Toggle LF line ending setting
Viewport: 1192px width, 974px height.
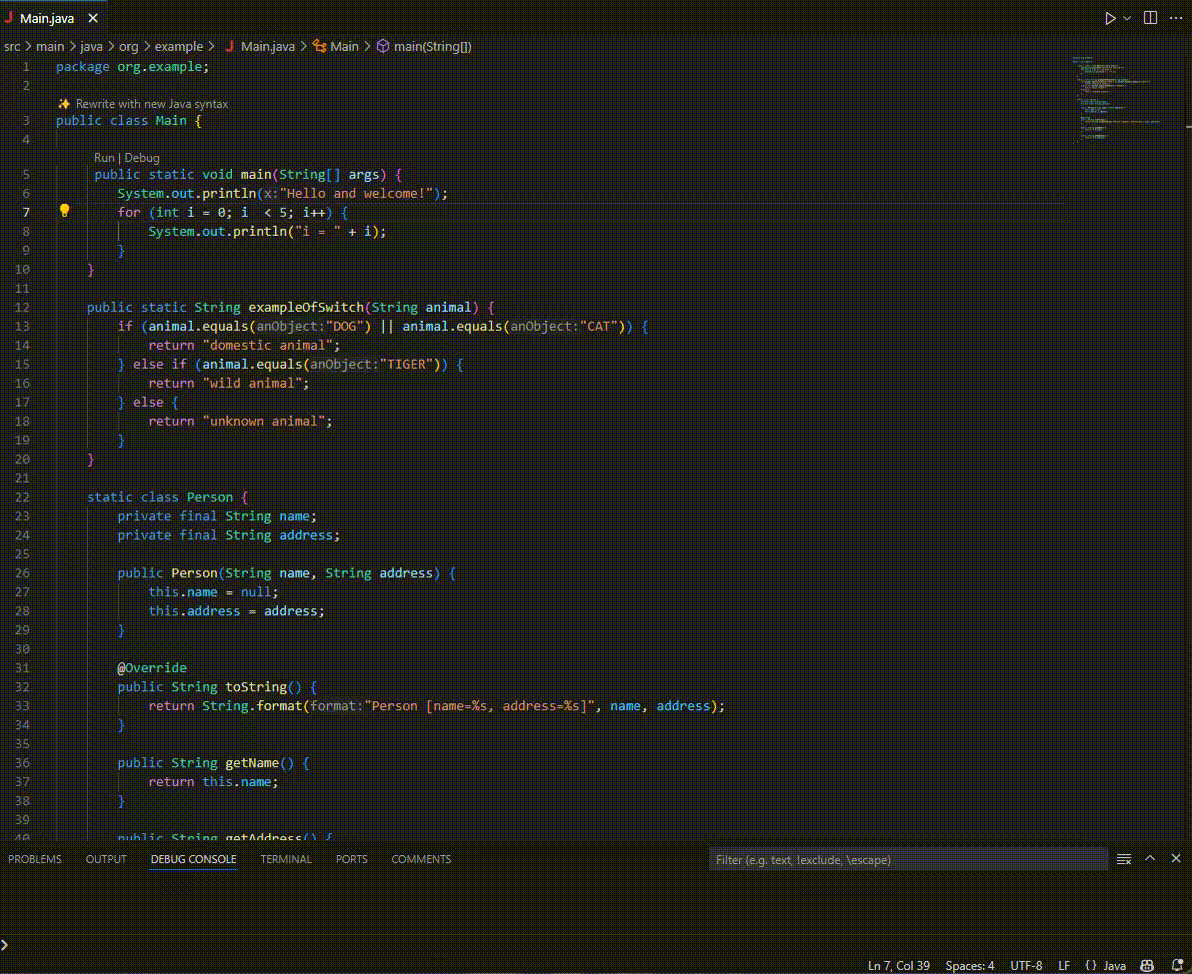pyautogui.click(x=1064, y=965)
